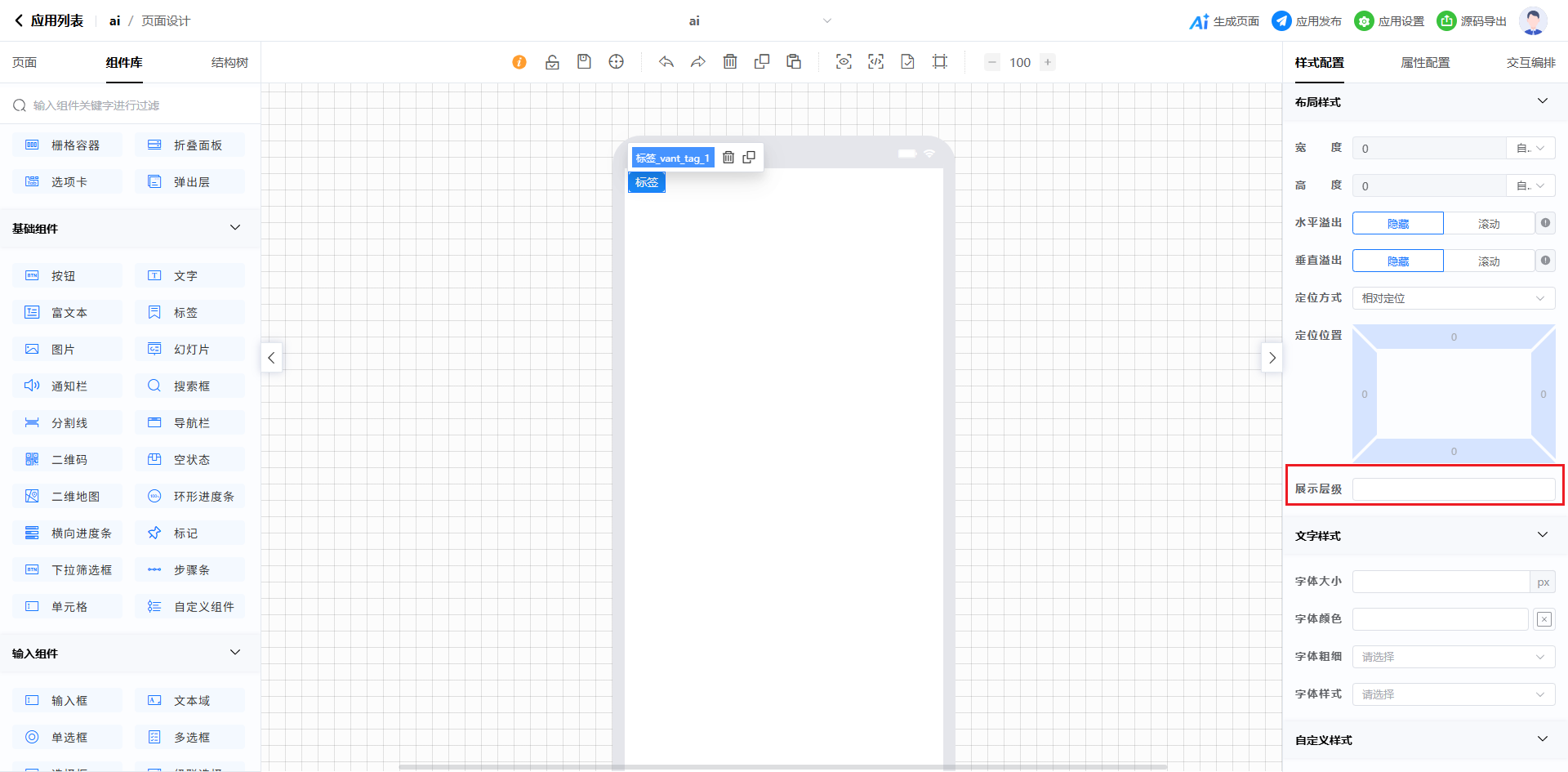
Task: Click the 源码导出 button
Action: click(1472, 21)
